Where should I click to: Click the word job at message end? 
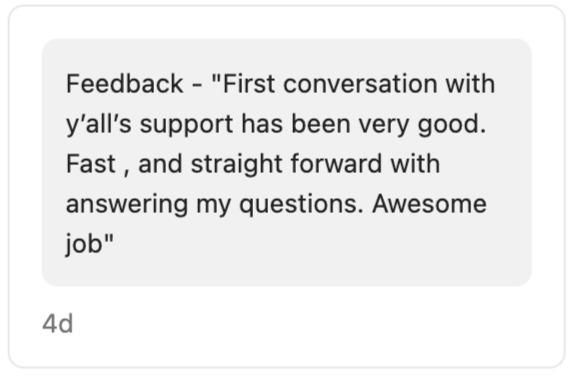pyautogui.click(x=84, y=244)
